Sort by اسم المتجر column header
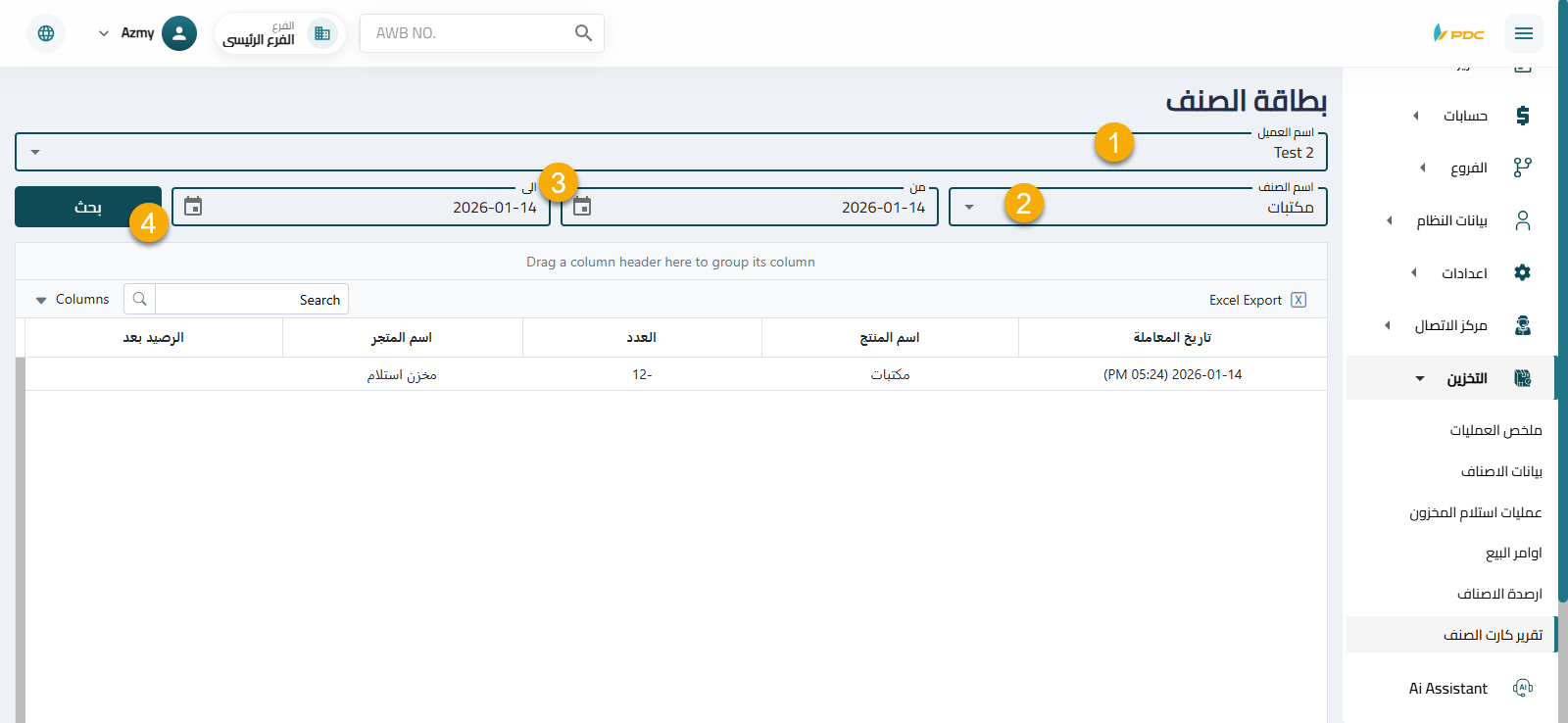This screenshot has width=1568, height=723. (x=402, y=337)
